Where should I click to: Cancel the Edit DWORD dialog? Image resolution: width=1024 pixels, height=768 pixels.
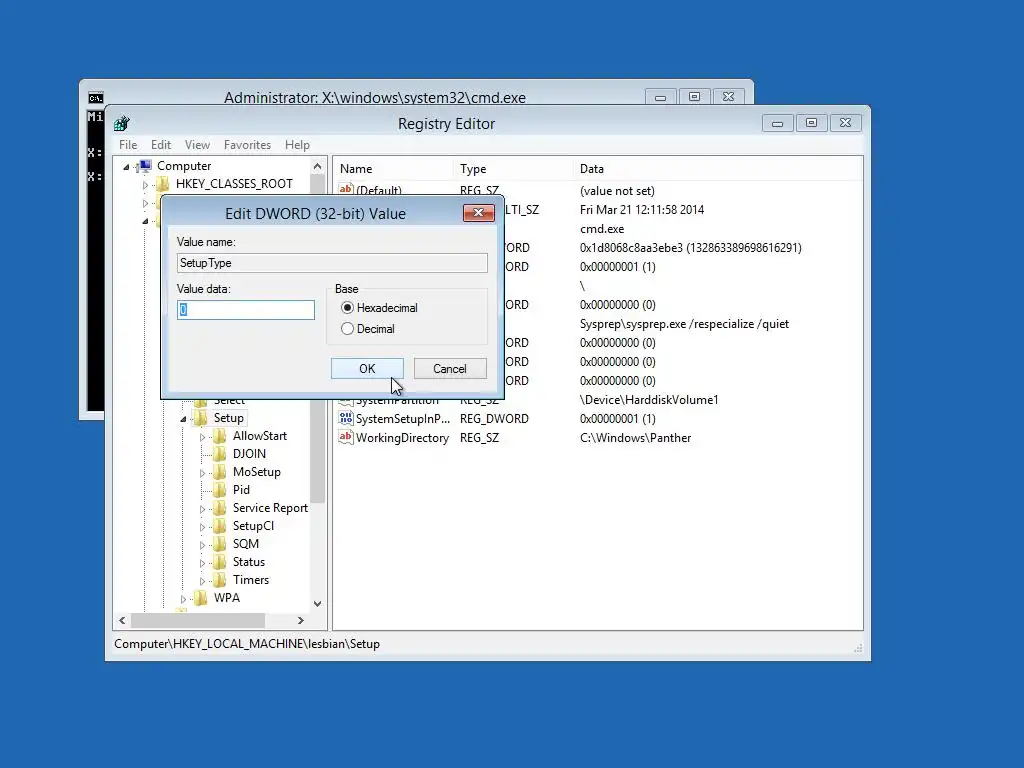(450, 368)
